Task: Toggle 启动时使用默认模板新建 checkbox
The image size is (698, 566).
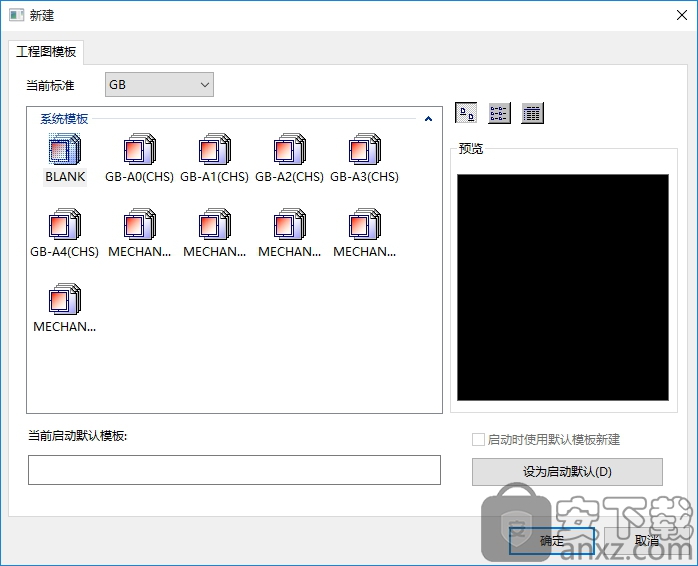Action: point(478,439)
